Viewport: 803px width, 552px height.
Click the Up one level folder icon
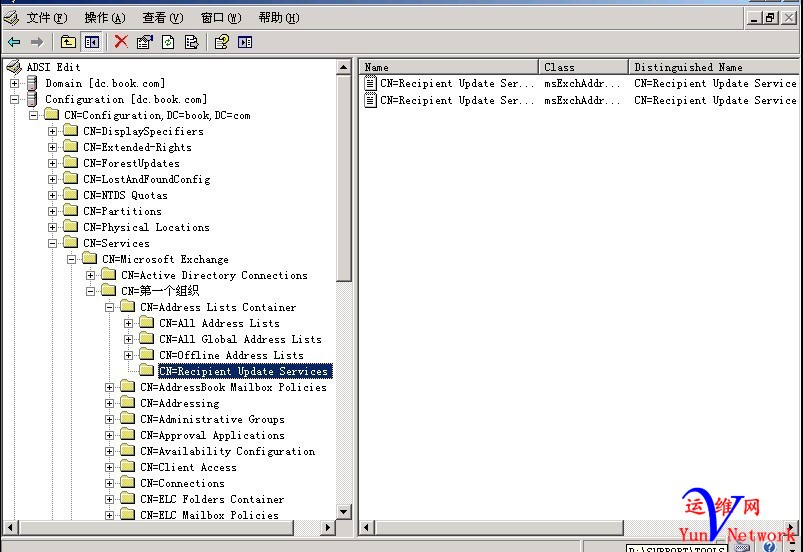(68, 42)
